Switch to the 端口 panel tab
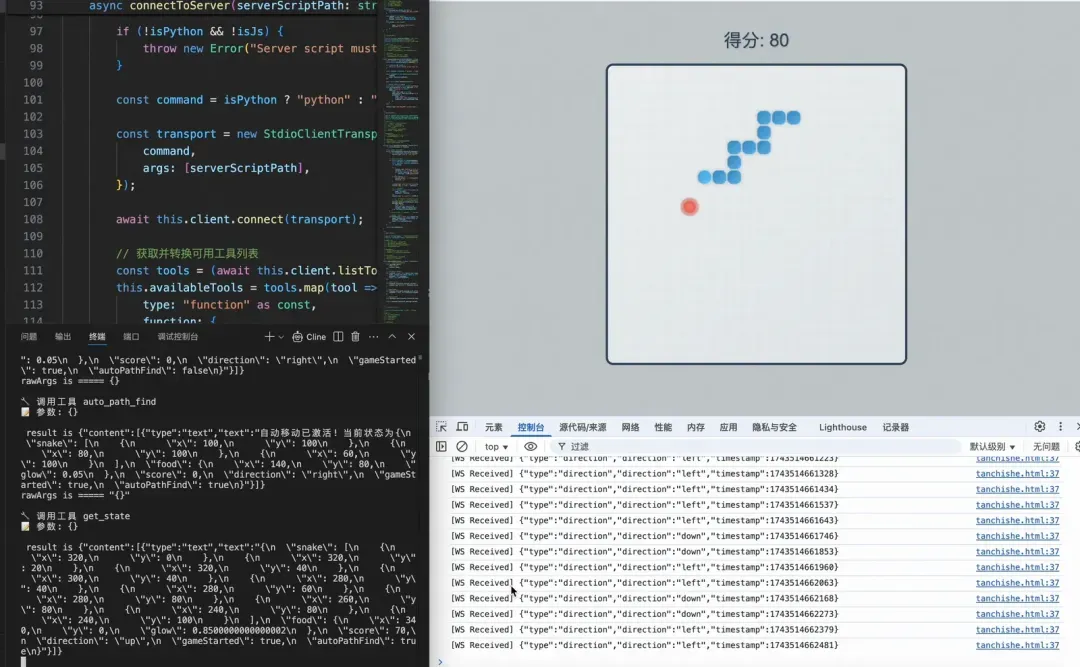1080x667 pixels. coord(131,337)
